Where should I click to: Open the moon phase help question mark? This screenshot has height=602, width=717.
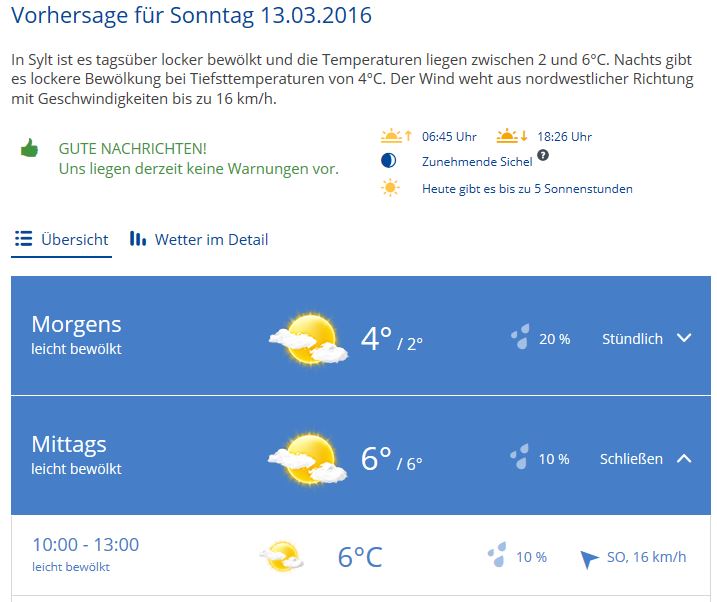coord(543,156)
